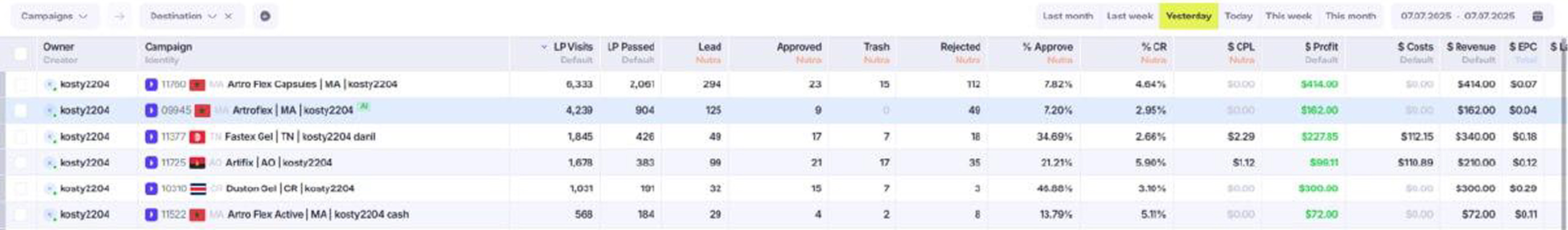Sort by the $ Profit column header

point(1321,47)
